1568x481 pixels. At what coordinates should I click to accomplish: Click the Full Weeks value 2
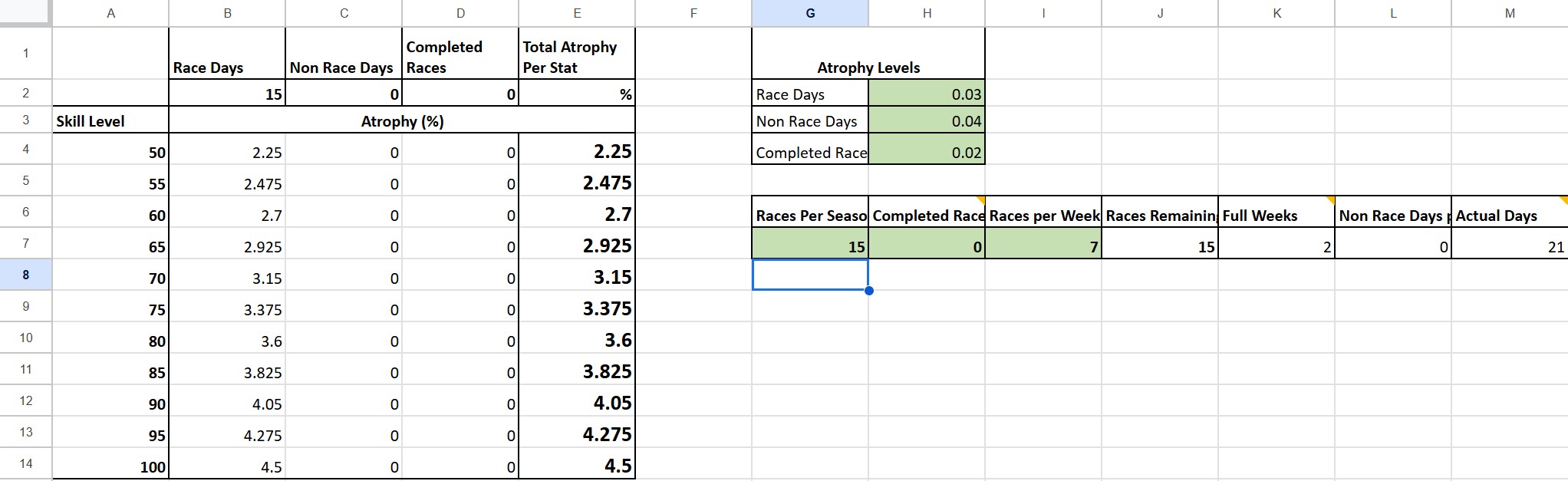[x=1276, y=244]
